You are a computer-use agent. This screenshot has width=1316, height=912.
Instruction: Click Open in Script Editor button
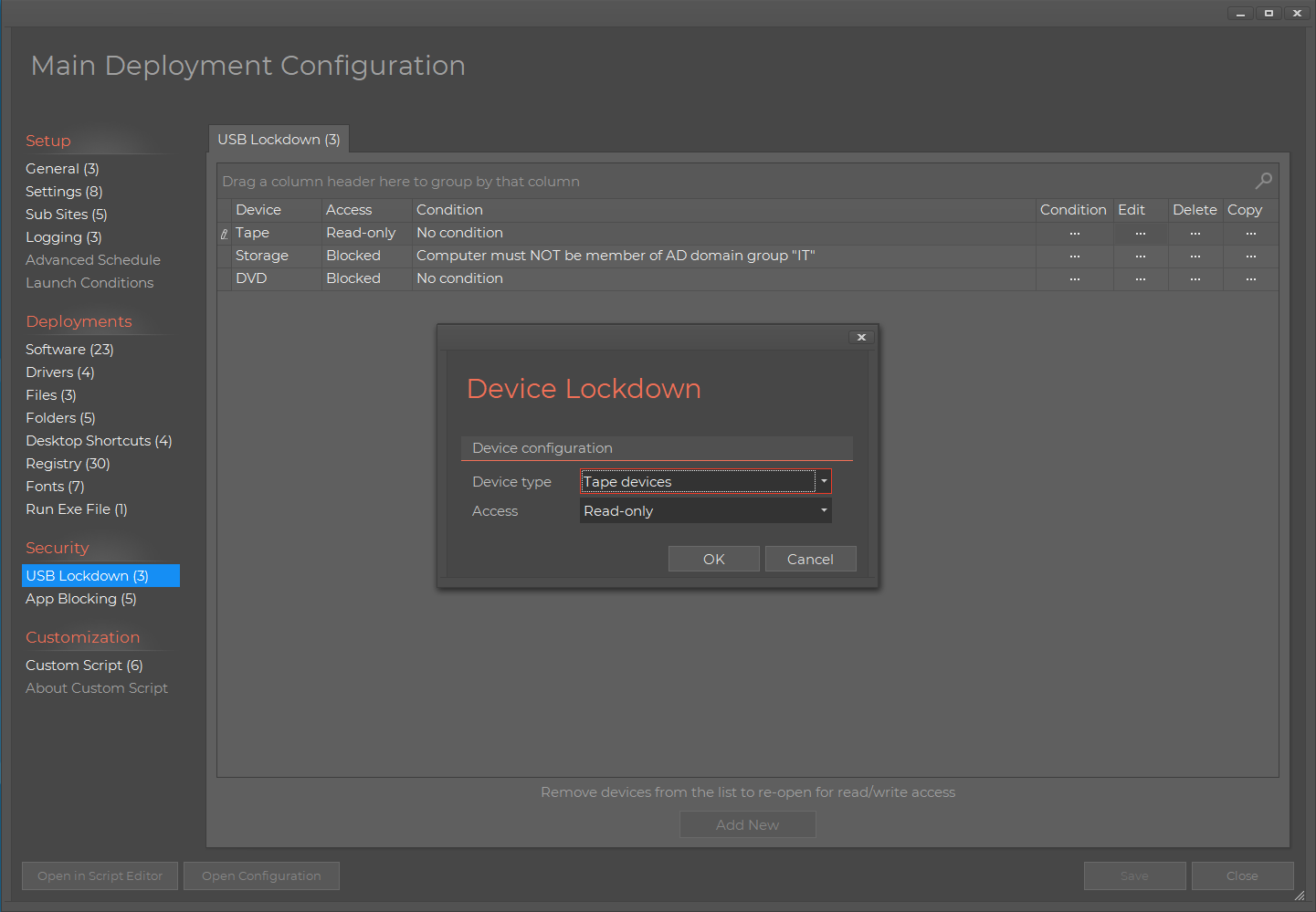[x=100, y=875]
